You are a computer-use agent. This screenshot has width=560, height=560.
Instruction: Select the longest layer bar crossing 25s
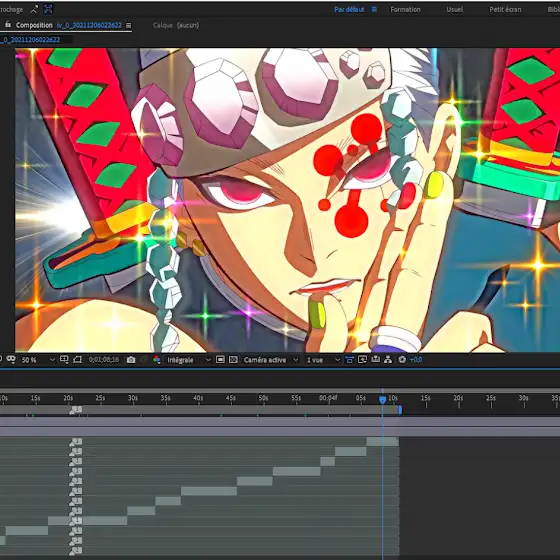[x=88, y=521]
